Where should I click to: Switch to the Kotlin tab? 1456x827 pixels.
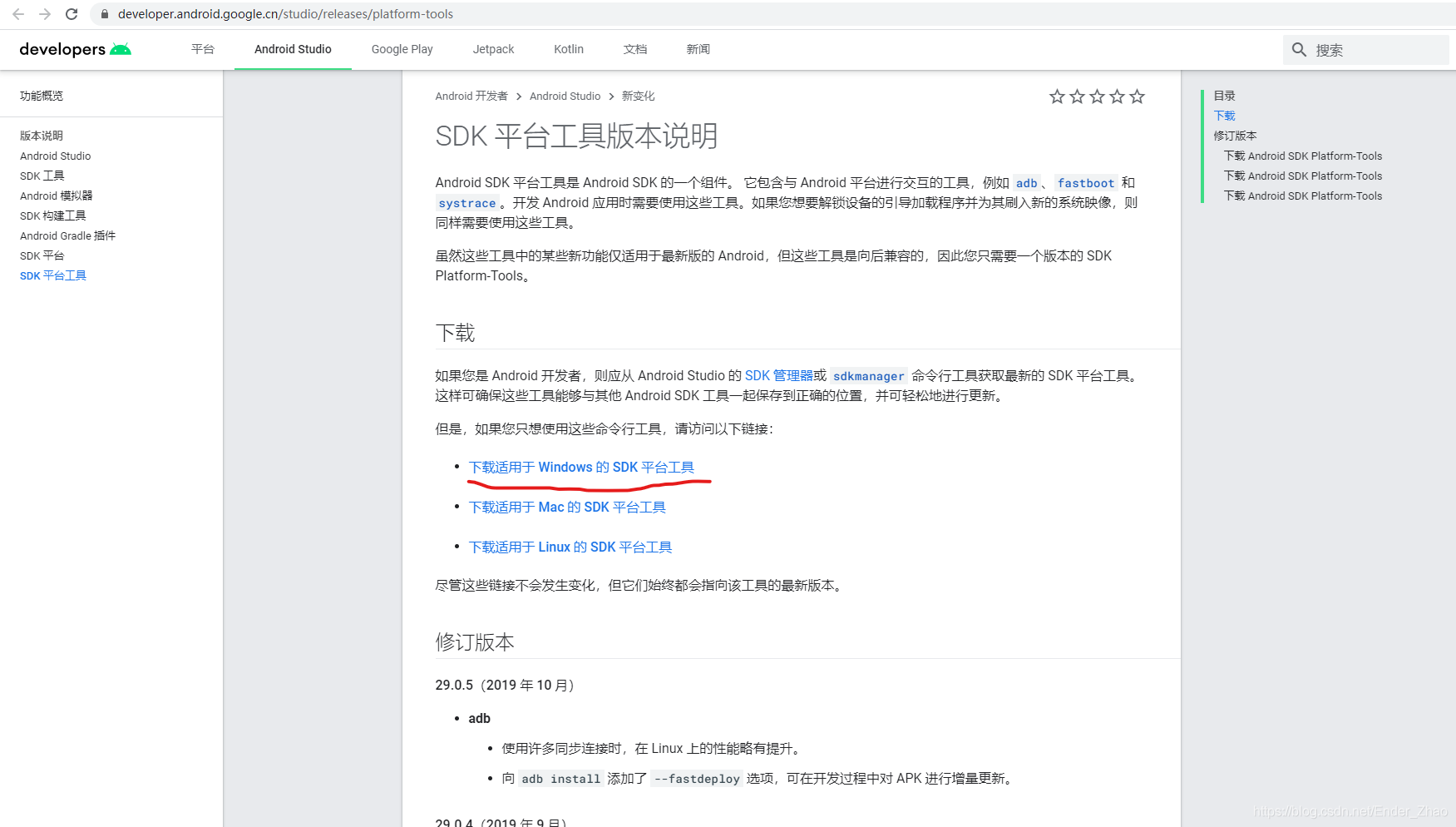click(x=569, y=49)
